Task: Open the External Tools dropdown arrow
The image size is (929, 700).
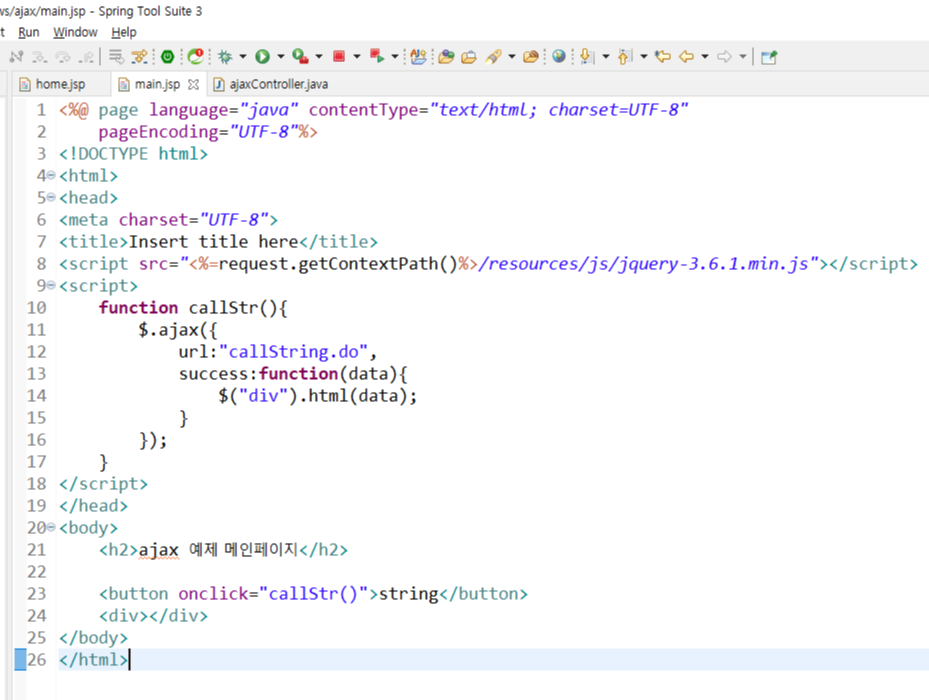Action: [x=319, y=57]
